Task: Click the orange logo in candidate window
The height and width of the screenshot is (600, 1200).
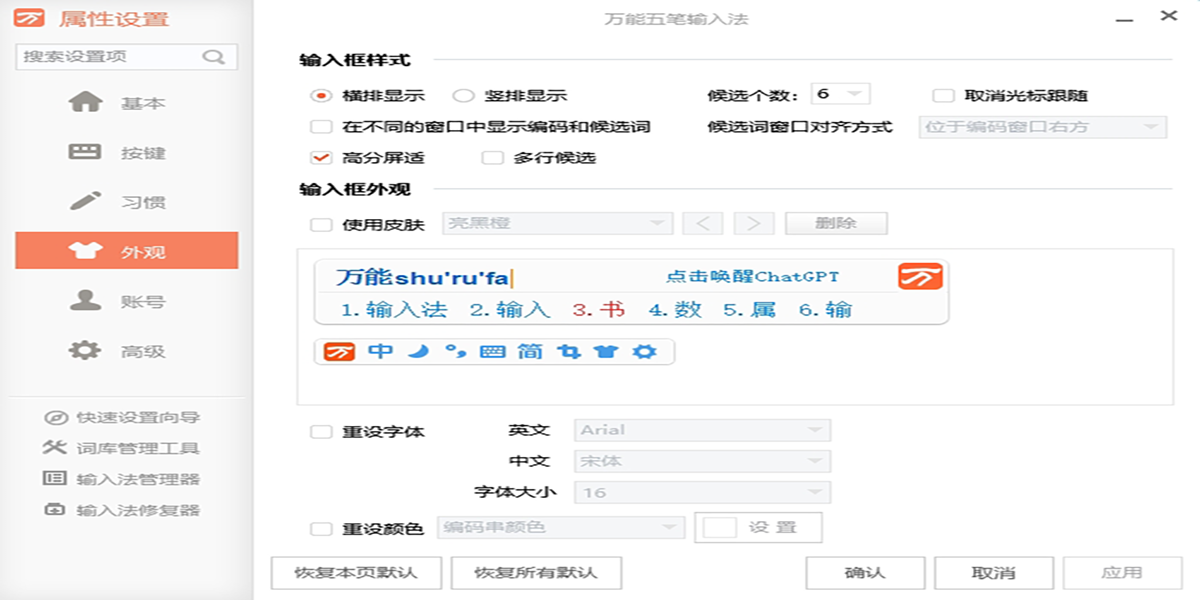Action: (920, 277)
